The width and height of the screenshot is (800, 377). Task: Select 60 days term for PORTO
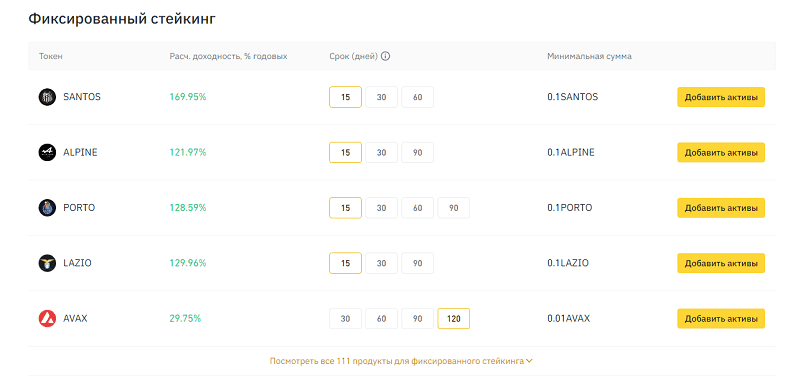(417, 208)
